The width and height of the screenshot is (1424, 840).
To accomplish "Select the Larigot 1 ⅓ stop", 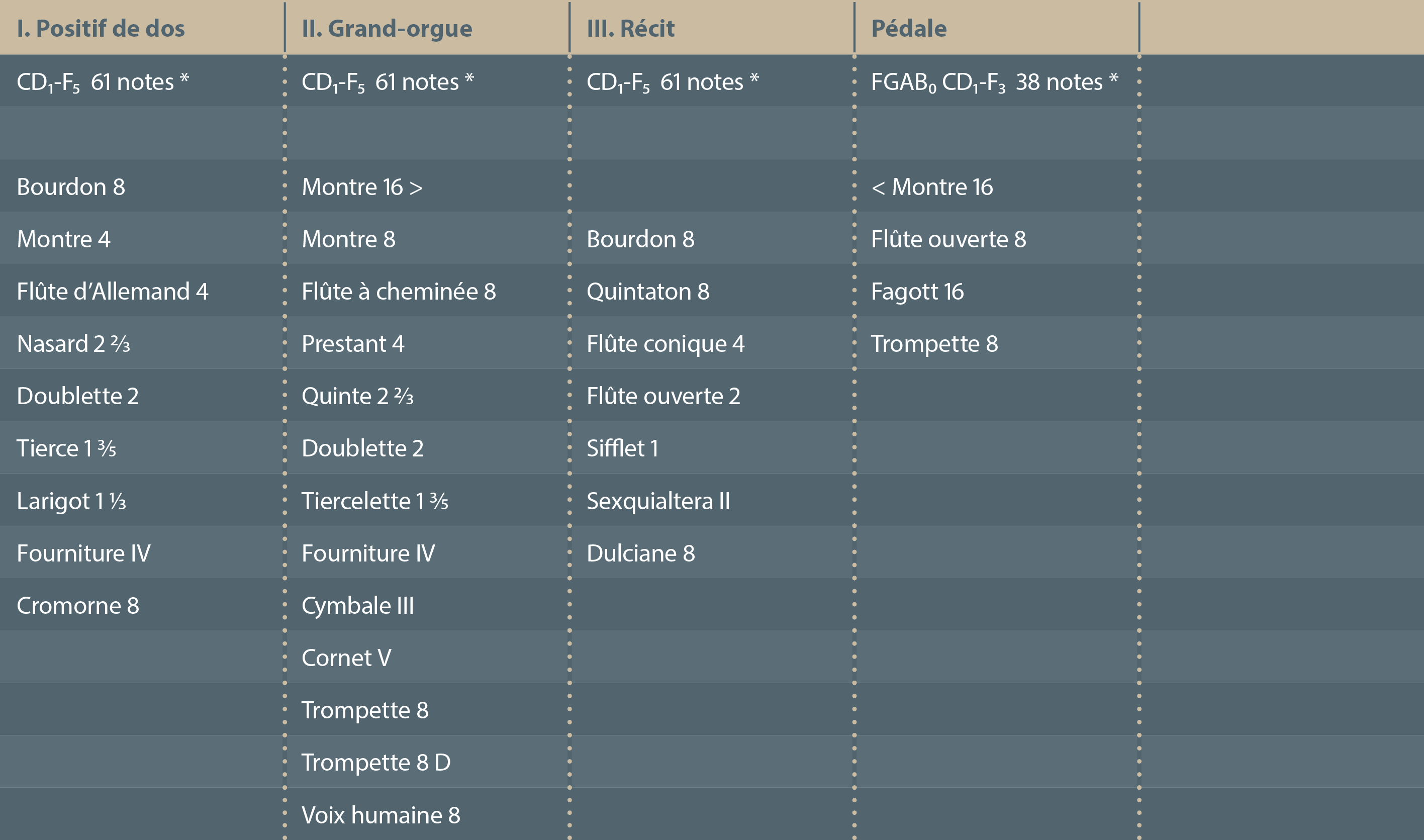I will pyautogui.click(x=71, y=501).
